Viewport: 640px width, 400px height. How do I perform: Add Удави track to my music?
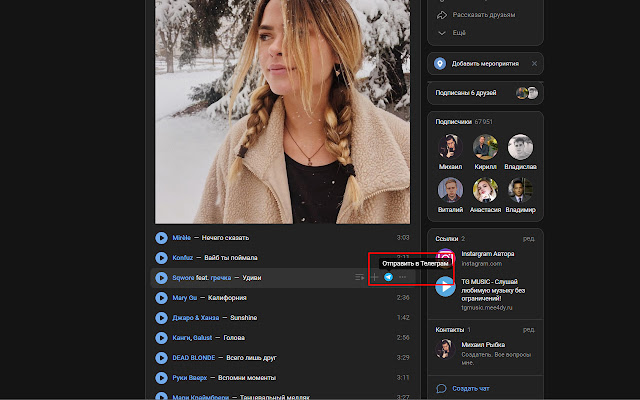coord(374,277)
